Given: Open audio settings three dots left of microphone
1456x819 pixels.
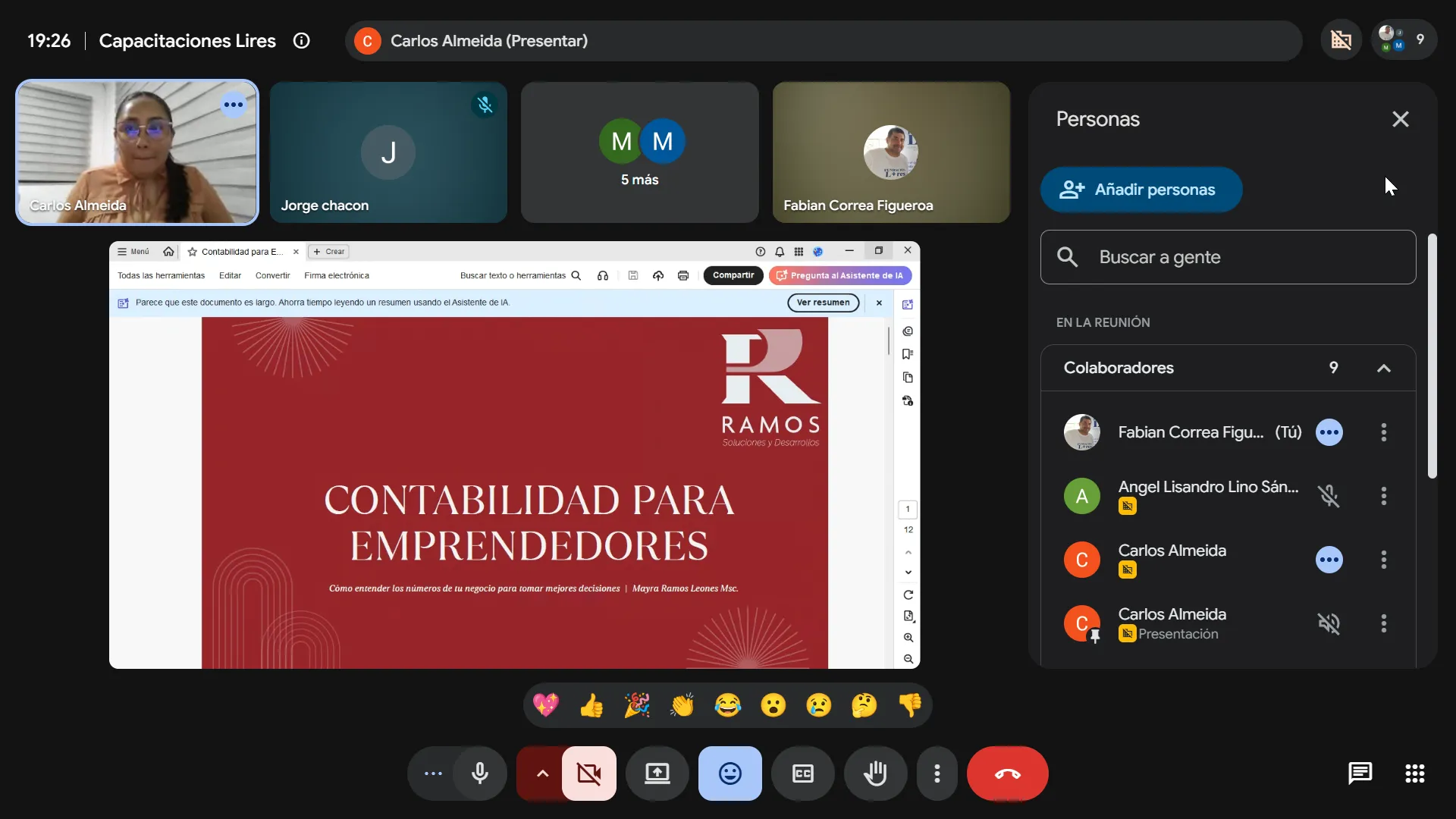Looking at the screenshot, I should 433,773.
